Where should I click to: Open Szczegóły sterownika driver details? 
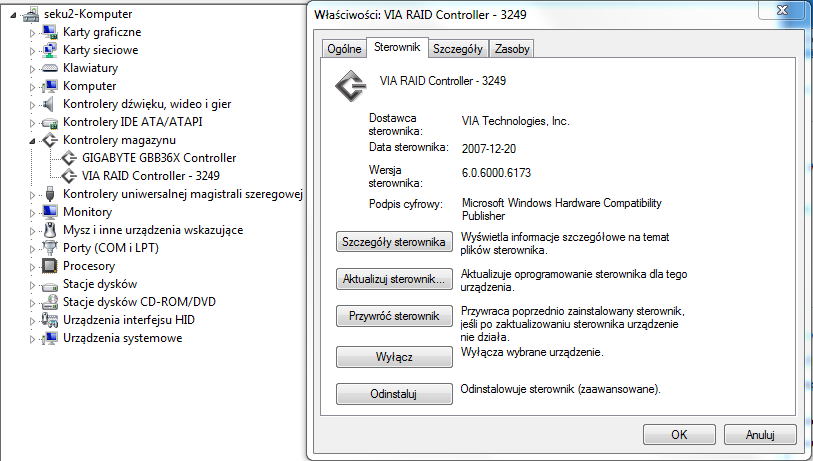(x=394, y=242)
